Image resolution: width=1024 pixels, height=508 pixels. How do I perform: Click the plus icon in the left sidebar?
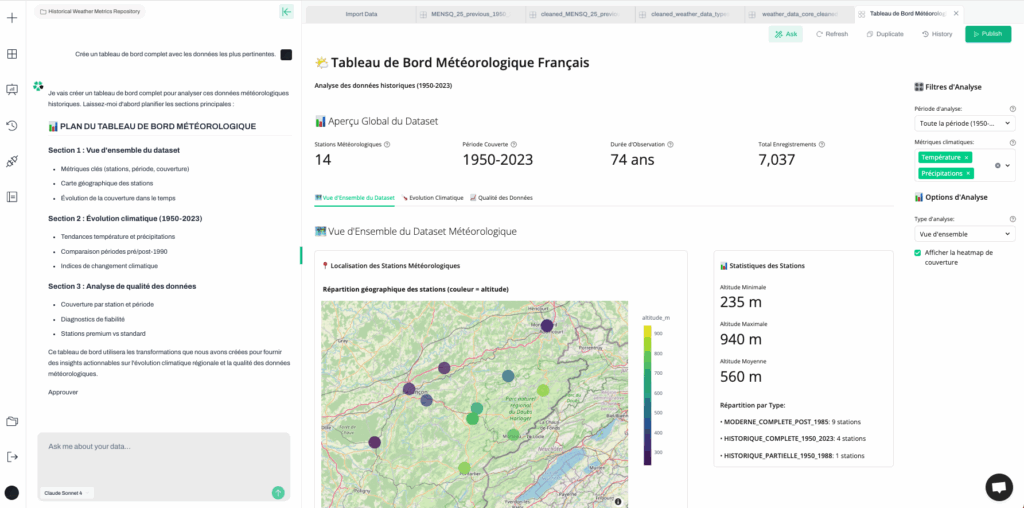[x=12, y=18]
